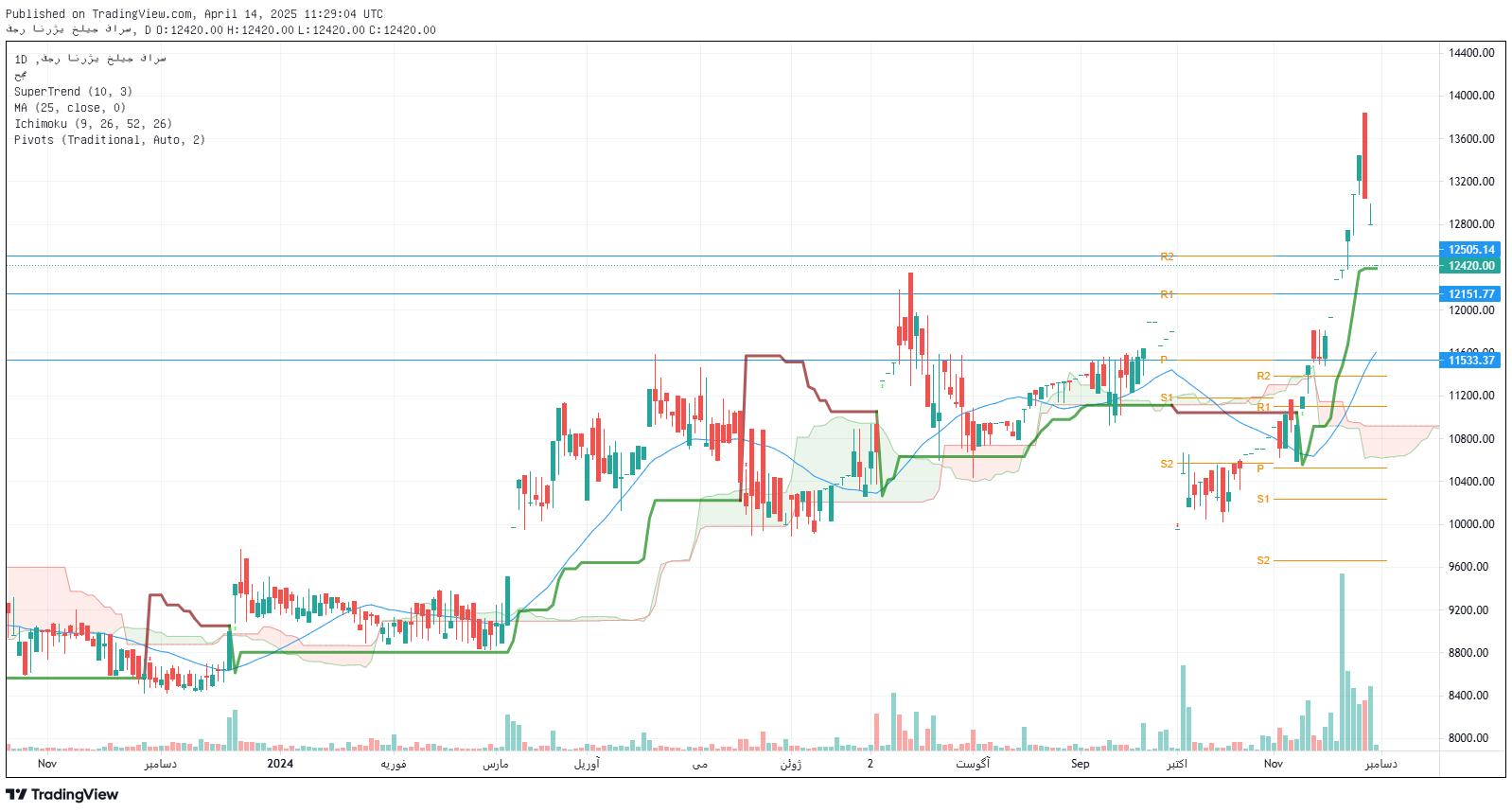Image resolution: width=1512 pixels, height=812 pixels.
Task: Click the green 12420.00 current price tag
Action: pos(1471,266)
